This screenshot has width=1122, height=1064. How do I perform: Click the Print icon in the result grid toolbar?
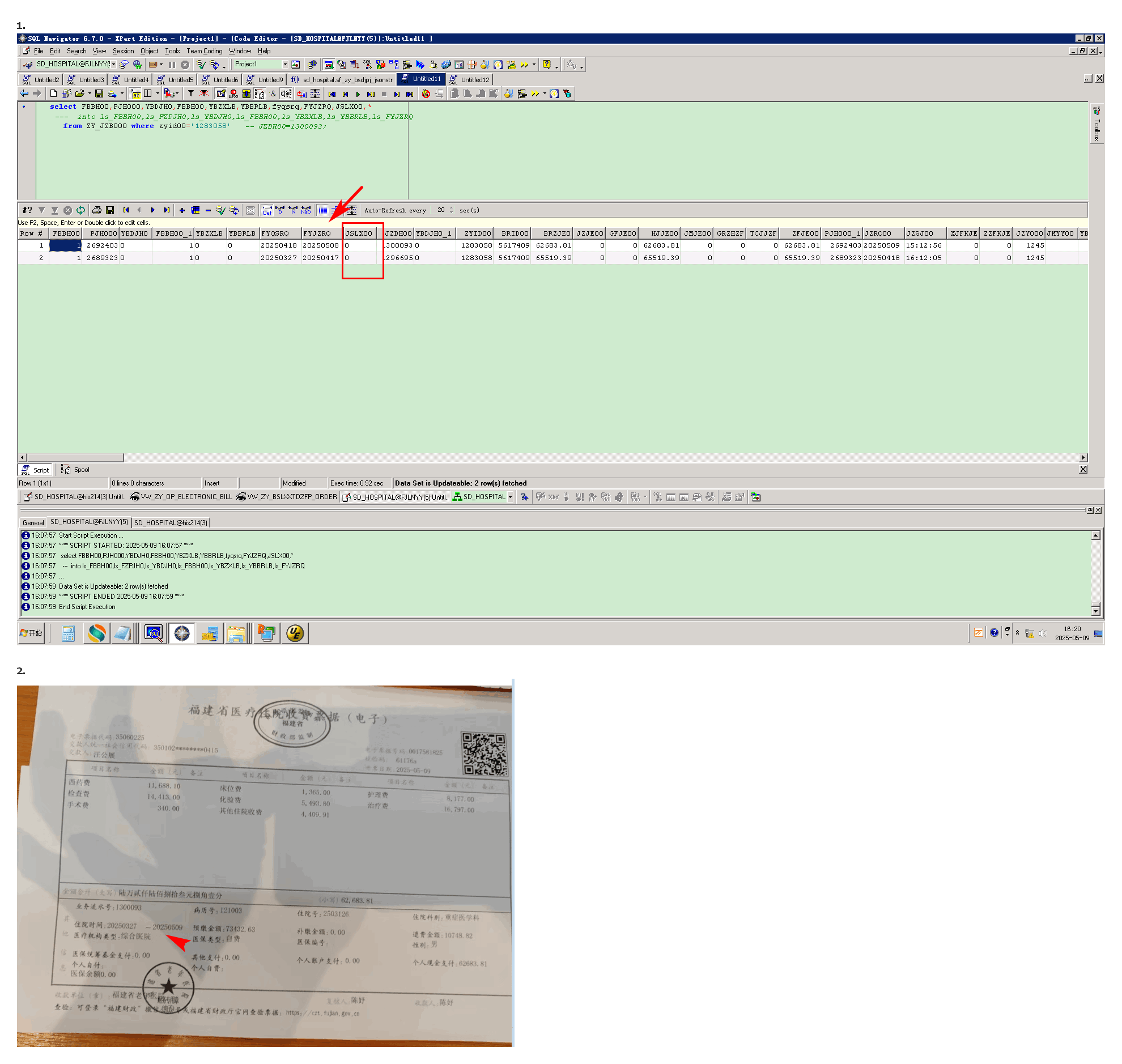96,210
